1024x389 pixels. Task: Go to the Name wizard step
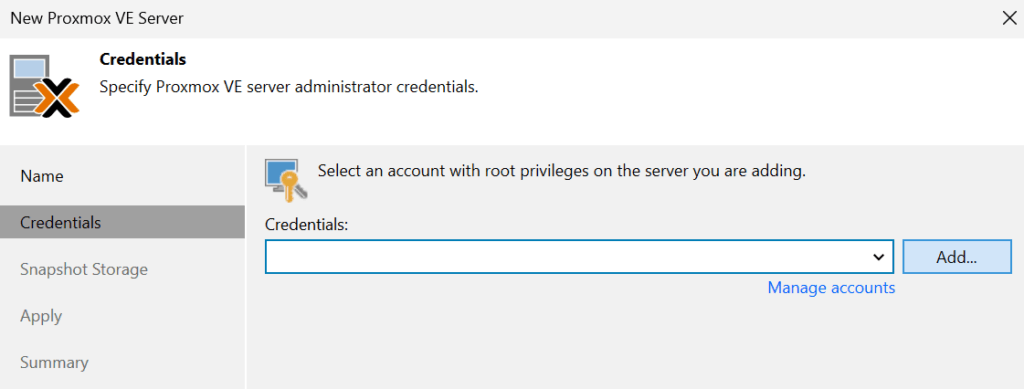click(x=42, y=176)
